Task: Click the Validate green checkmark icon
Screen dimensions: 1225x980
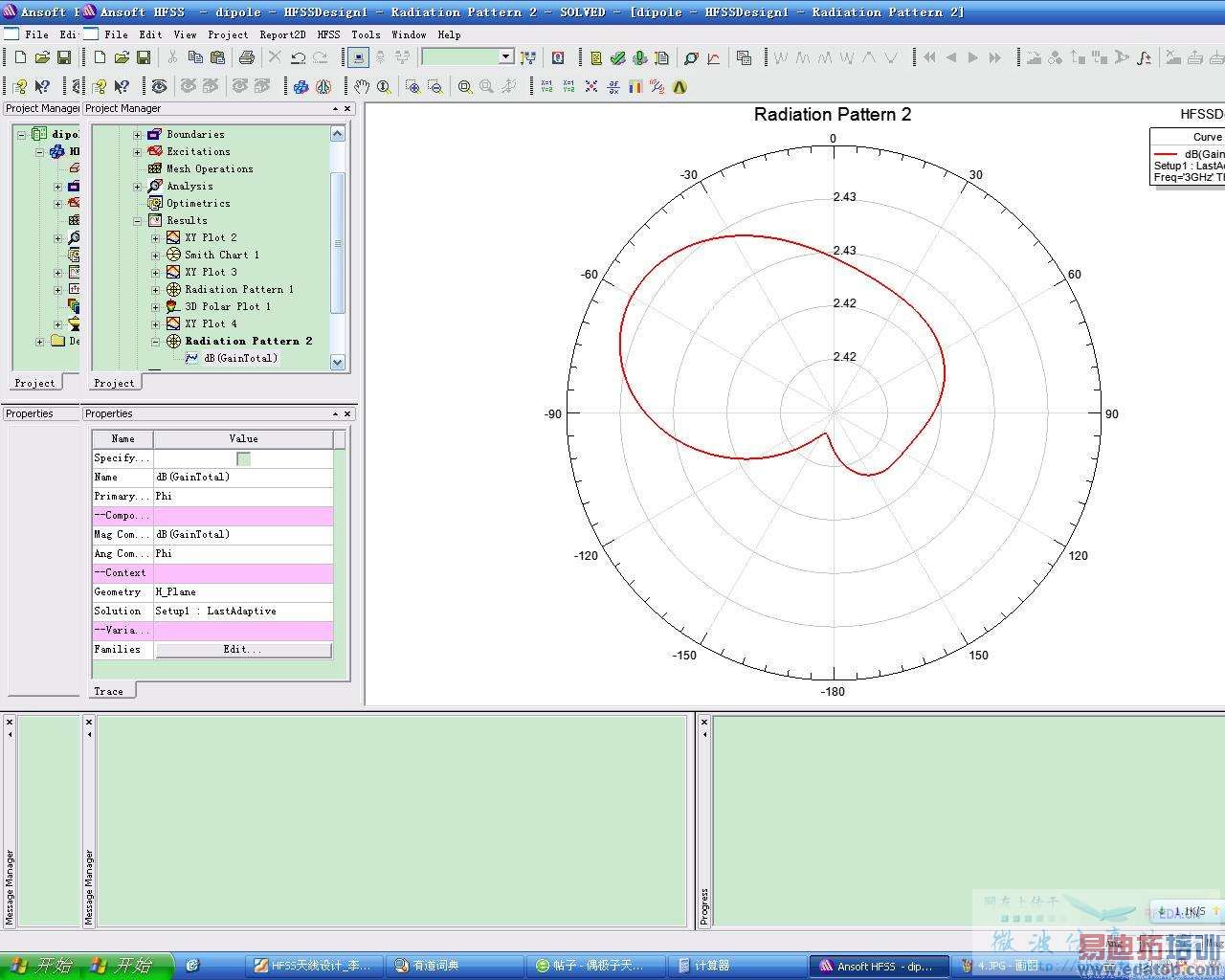Action: [618, 58]
